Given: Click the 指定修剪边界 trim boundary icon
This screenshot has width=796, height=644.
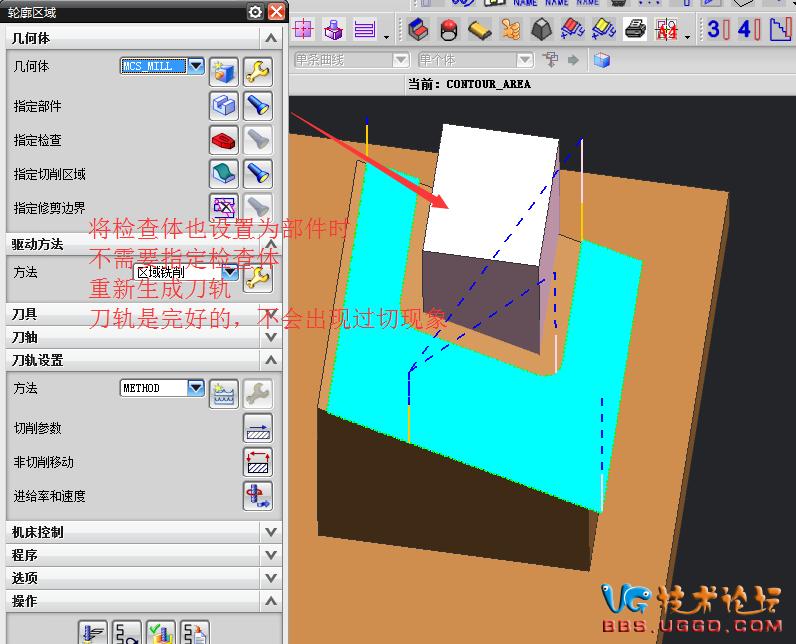Looking at the screenshot, I should point(223,207).
